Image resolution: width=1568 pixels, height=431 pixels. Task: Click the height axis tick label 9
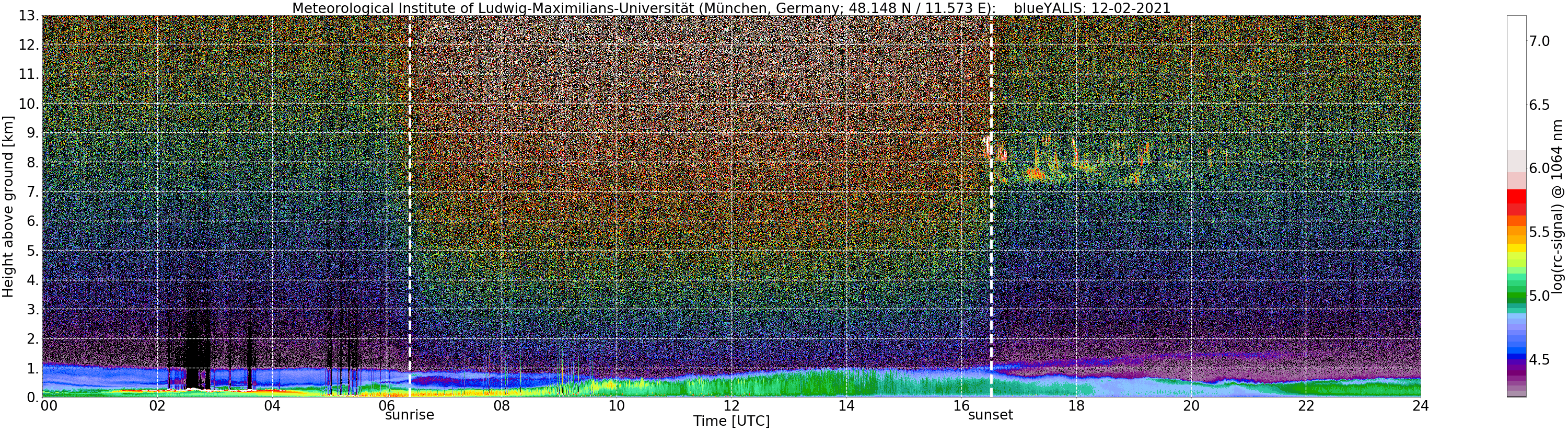pos(32,133)
